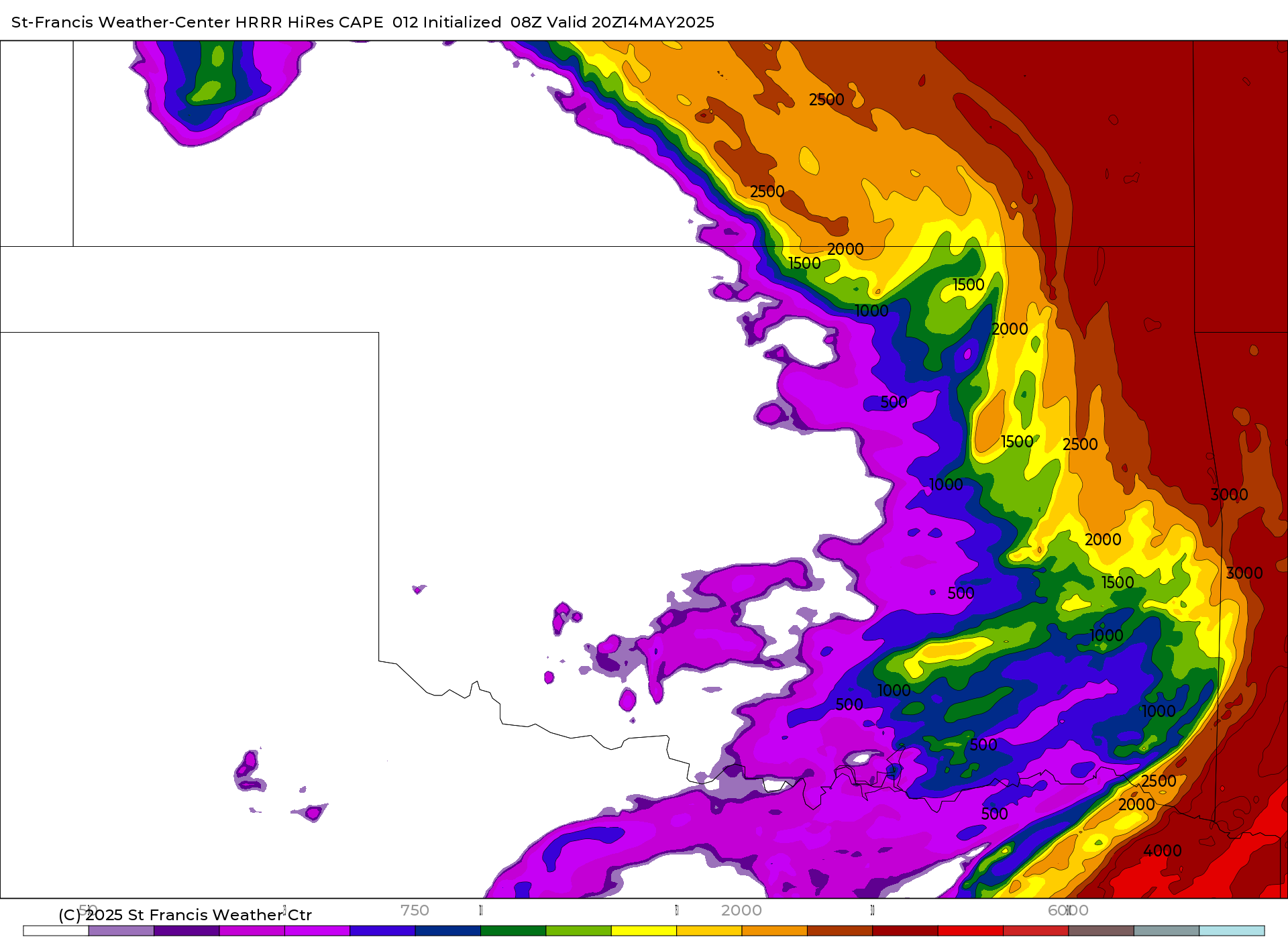The width and height of the screenshot is (1288, 939).
Task: Choose the navy blue legend swatch
Action: 448,931
